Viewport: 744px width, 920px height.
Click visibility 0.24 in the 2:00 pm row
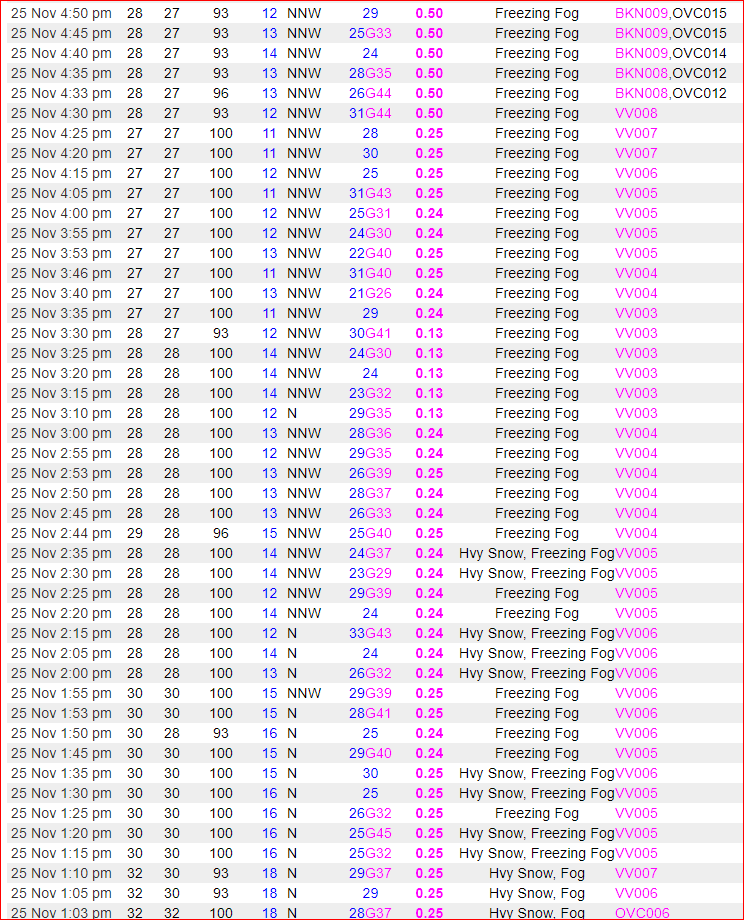pos(430,673)
